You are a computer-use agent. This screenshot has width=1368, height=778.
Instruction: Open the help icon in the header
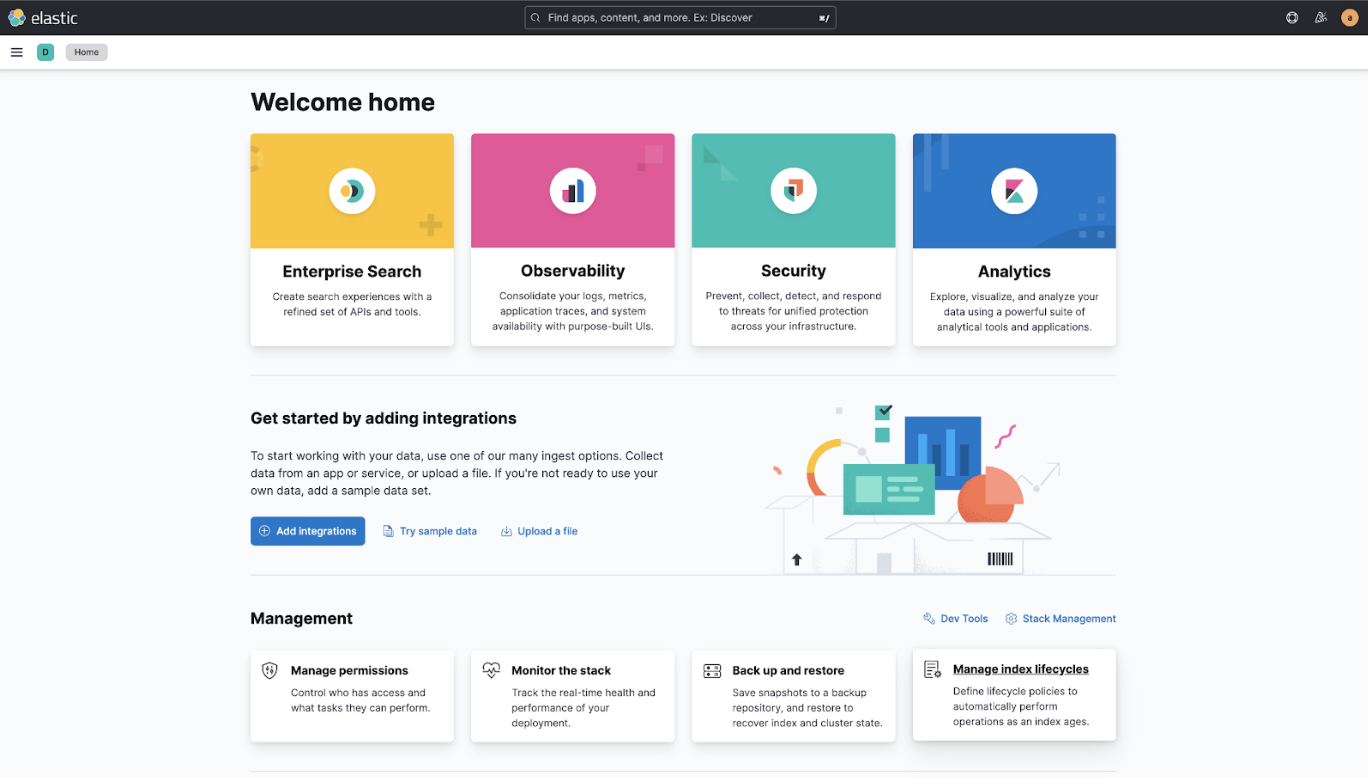[x=1291, y=17]
